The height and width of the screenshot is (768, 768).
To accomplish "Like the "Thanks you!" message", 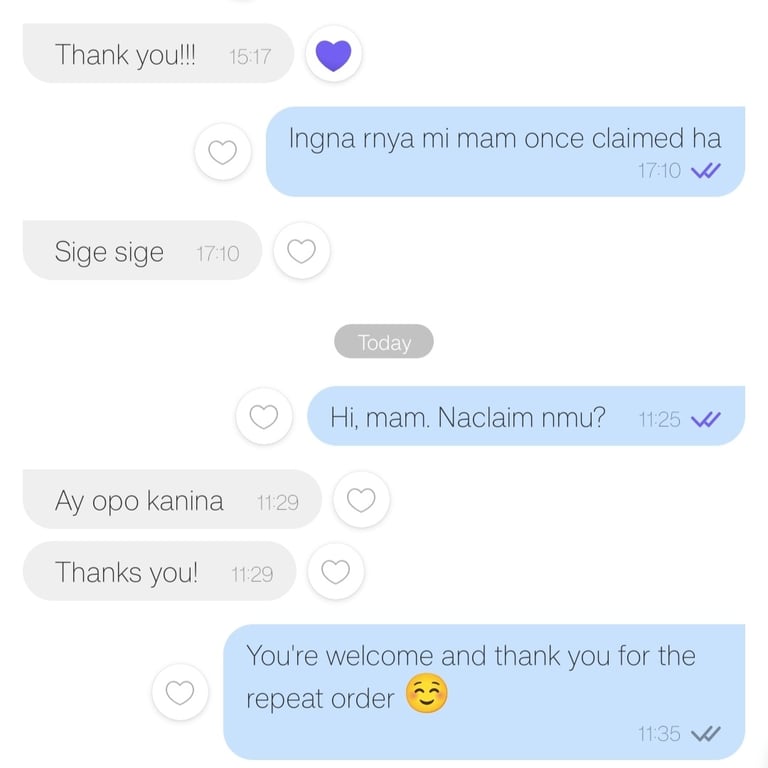I will pyautogui.click(x=336, y=572).
